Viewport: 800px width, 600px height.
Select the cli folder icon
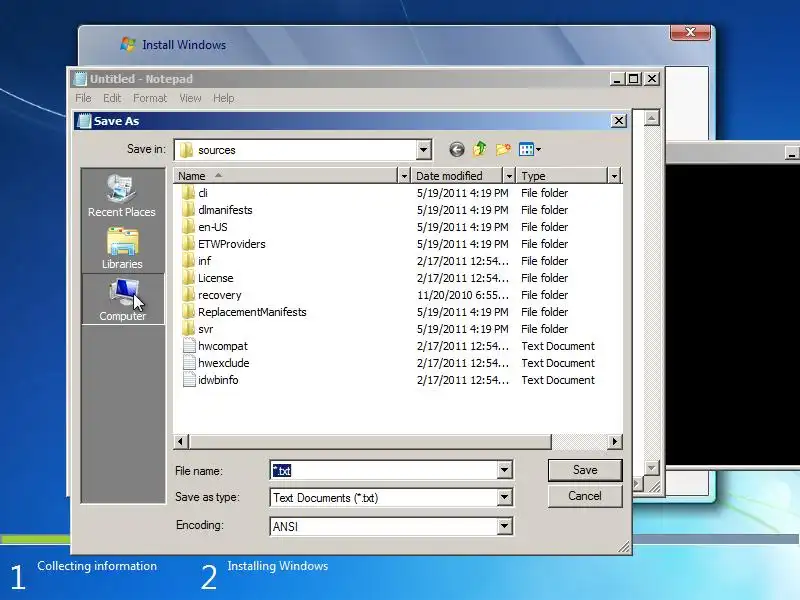coord(189,193)
